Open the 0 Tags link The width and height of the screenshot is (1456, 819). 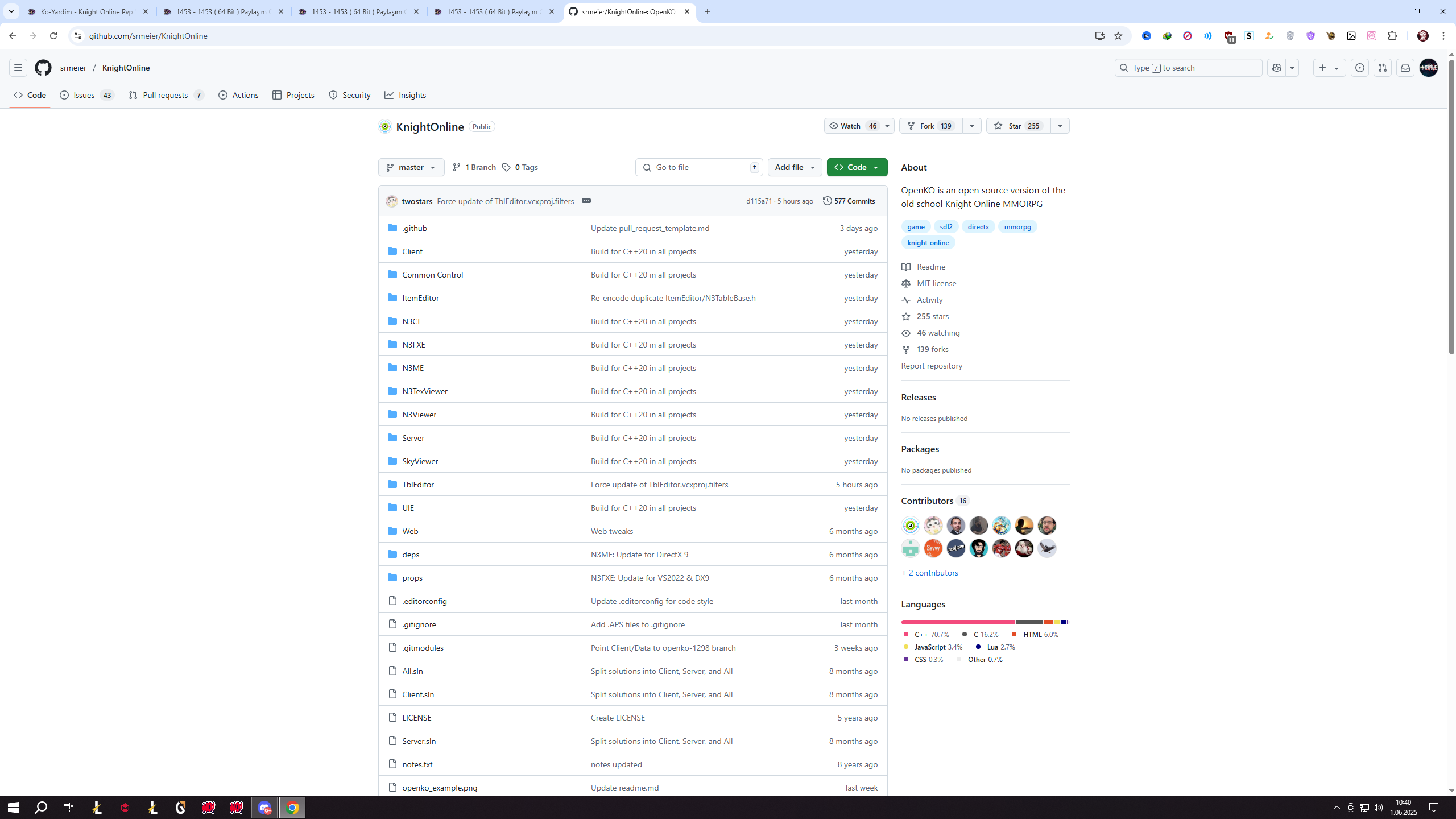[x=520, y=167]
